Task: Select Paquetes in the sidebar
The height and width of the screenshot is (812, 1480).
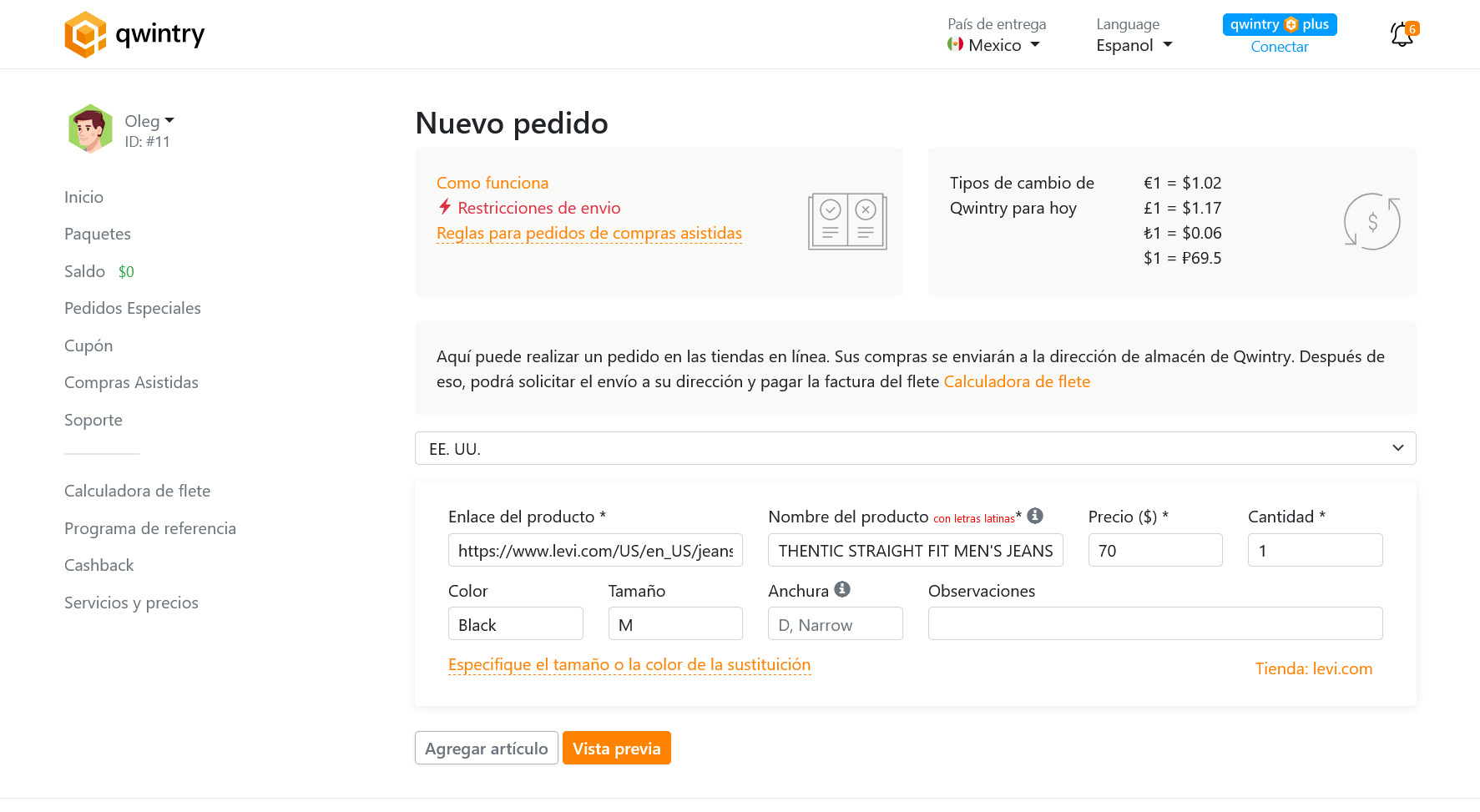Action: pos(97,234)
